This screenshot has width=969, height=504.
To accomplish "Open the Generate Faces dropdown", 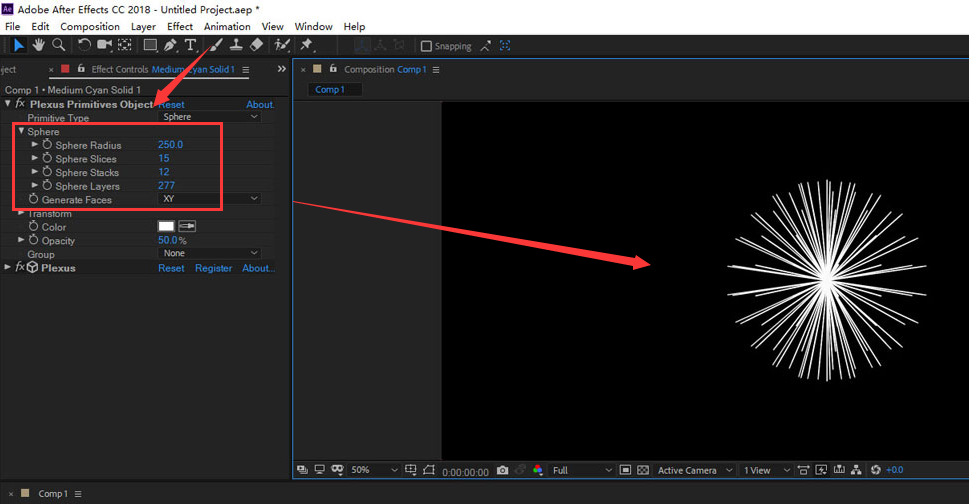I will coord(210,199).
